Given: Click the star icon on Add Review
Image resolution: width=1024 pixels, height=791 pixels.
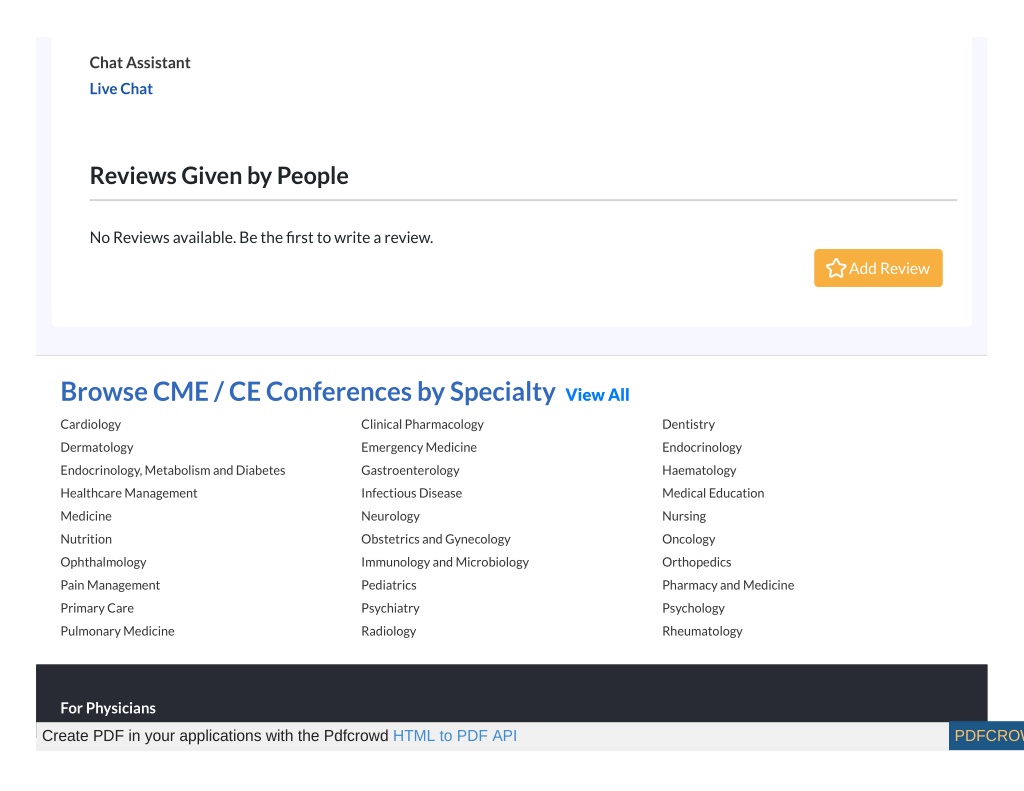Looking at the screenshot, I should pyautogui.click(x=835, y=268).
